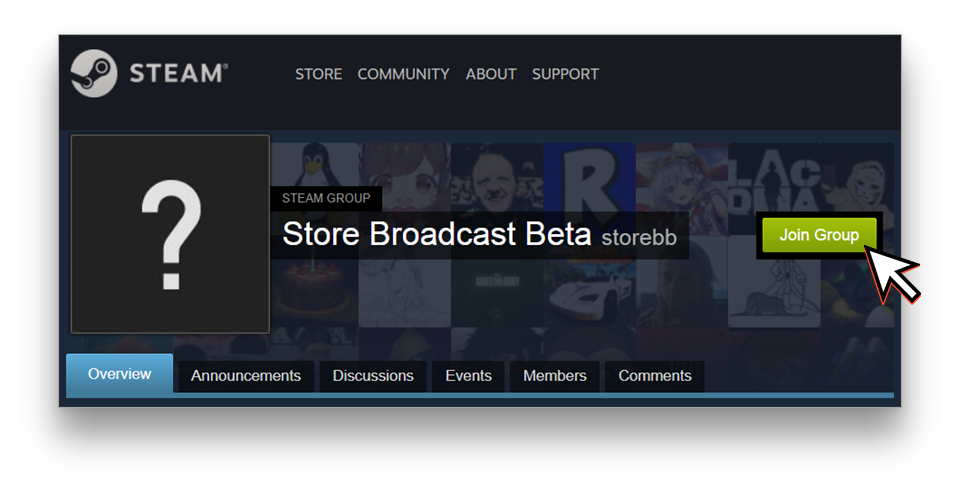Switch to the Announcements tab
Screen dimensions: 960x490
[246, 376]
